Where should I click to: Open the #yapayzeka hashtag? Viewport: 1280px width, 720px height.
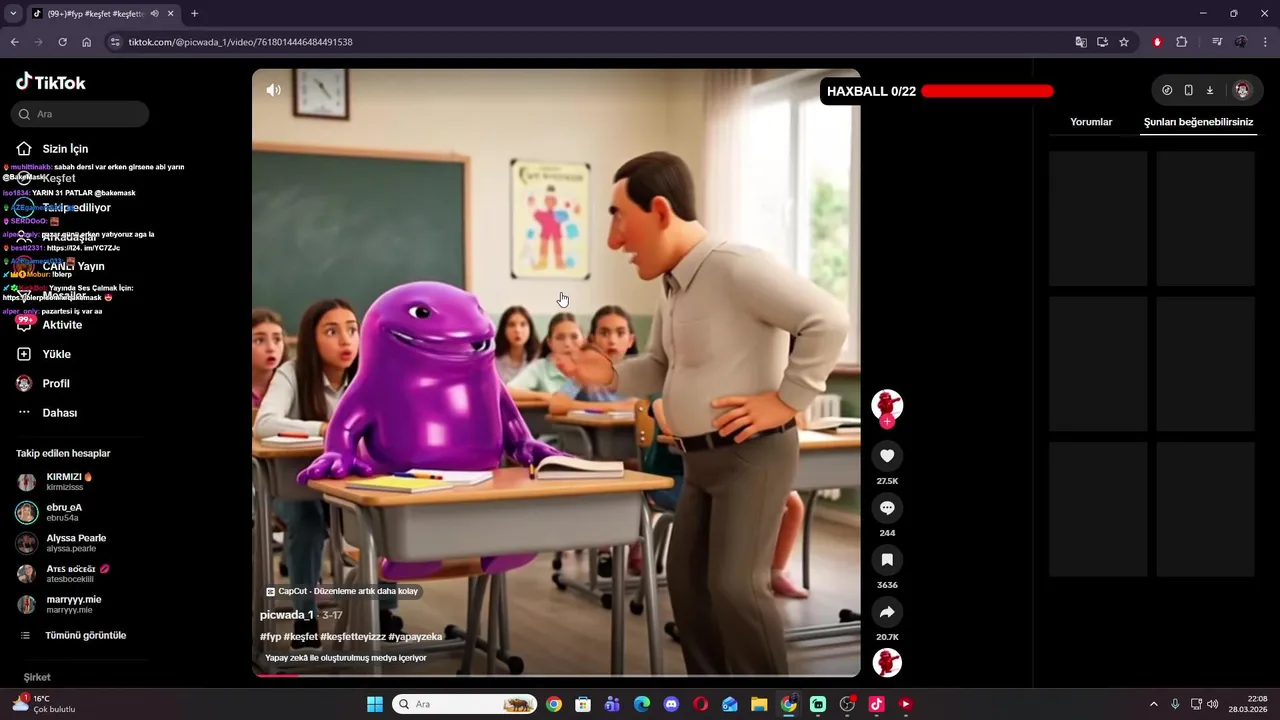(x=415, y=636)
